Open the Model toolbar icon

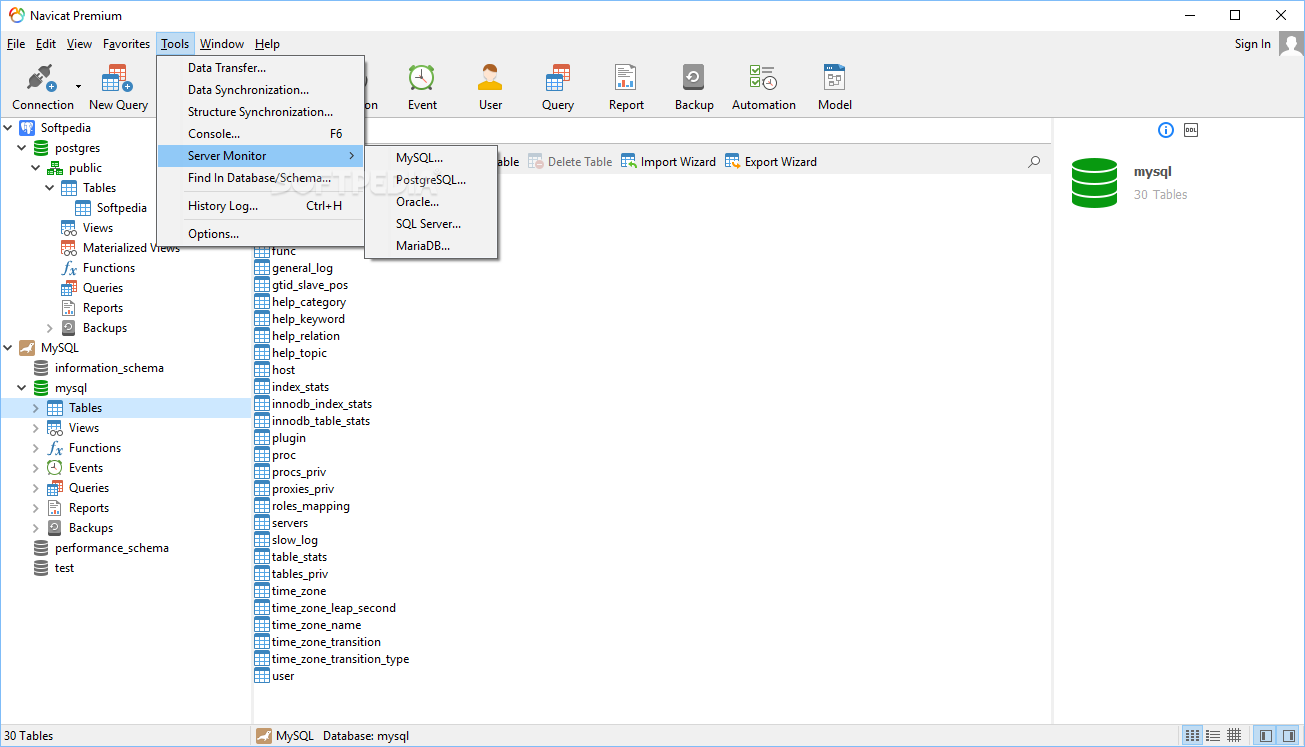(x=835, y=87)
